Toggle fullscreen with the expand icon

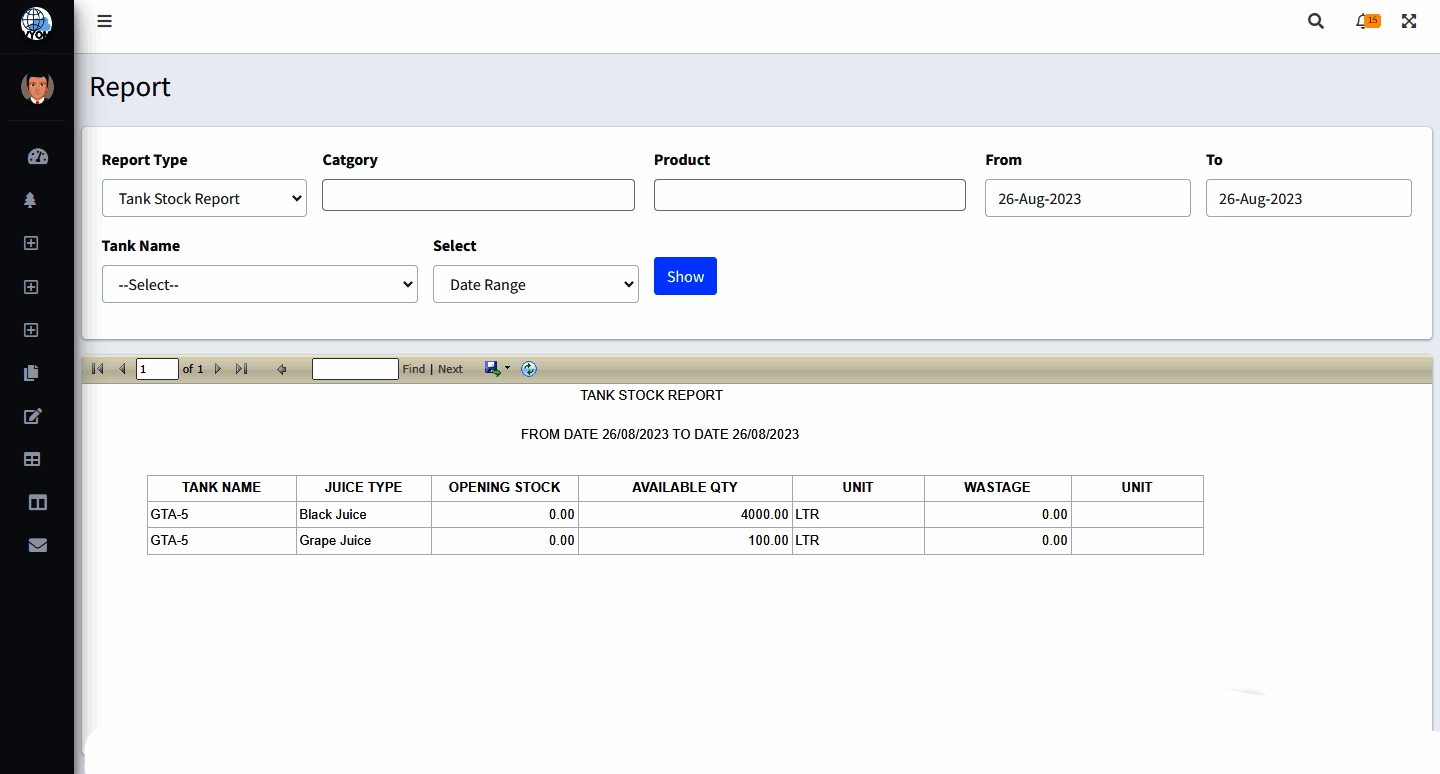(1408, 20)
